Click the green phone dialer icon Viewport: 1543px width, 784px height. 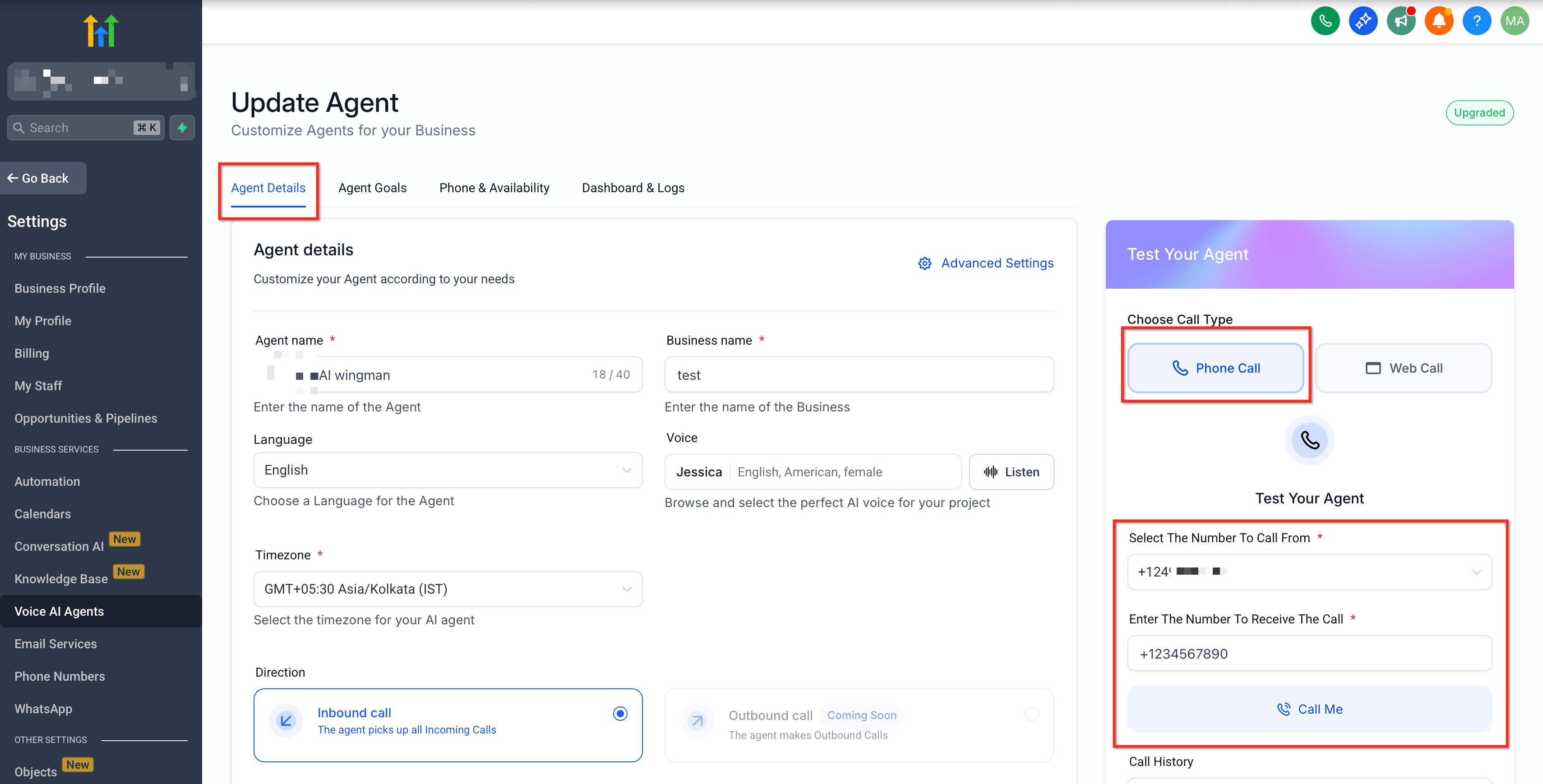1325,21
